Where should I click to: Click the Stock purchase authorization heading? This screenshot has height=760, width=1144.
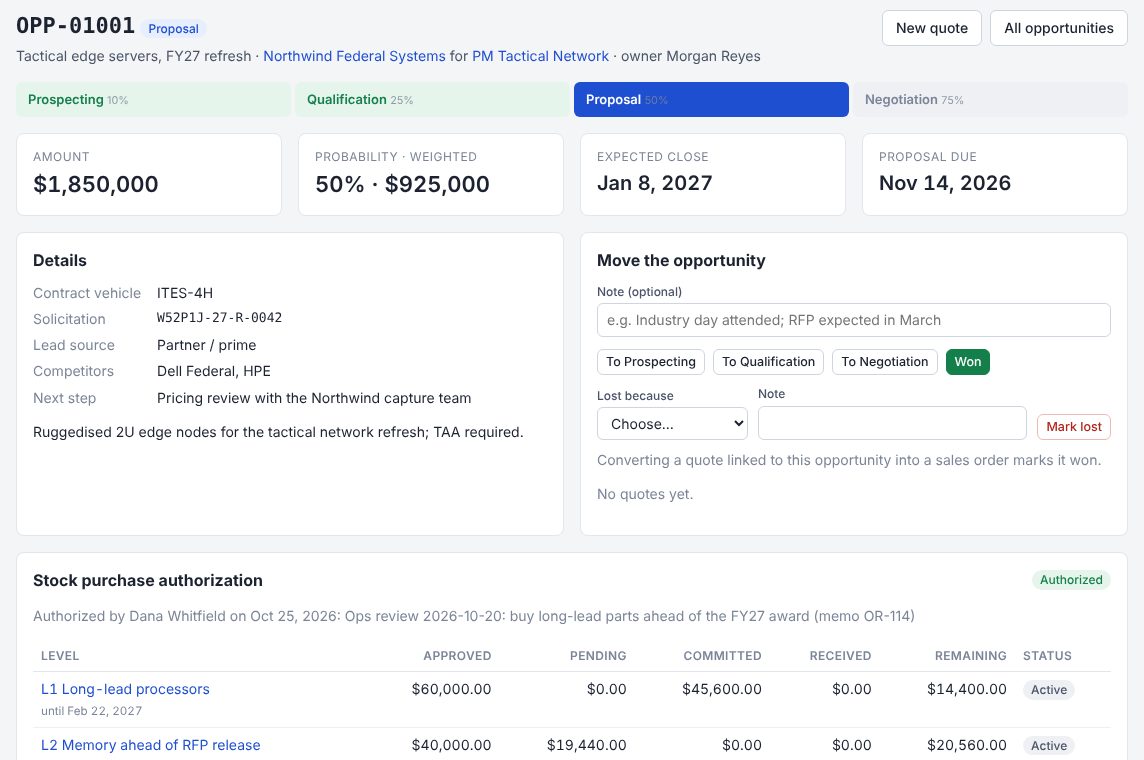pos(147,581)
